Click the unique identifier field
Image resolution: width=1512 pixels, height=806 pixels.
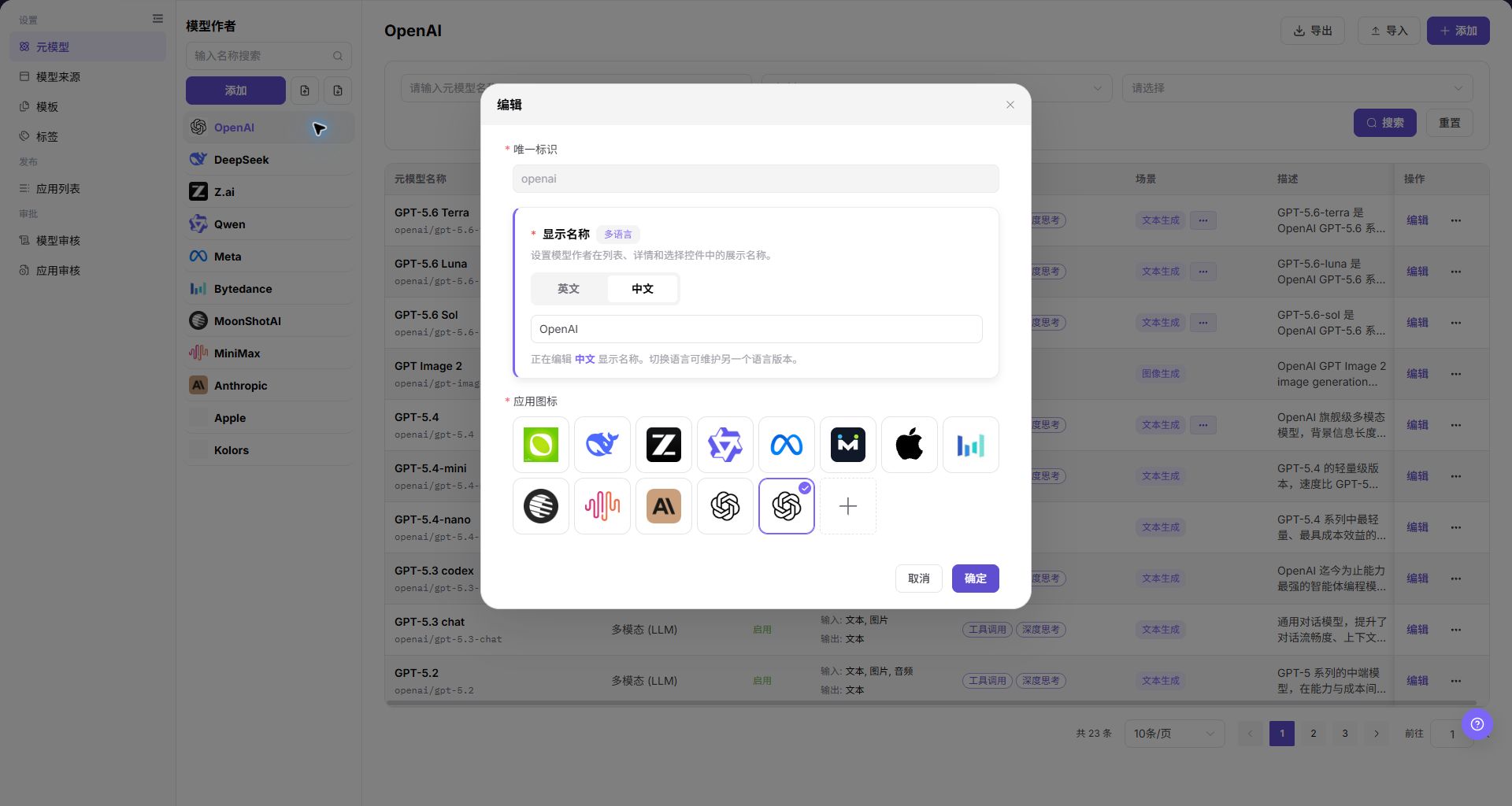click(756, 179)
